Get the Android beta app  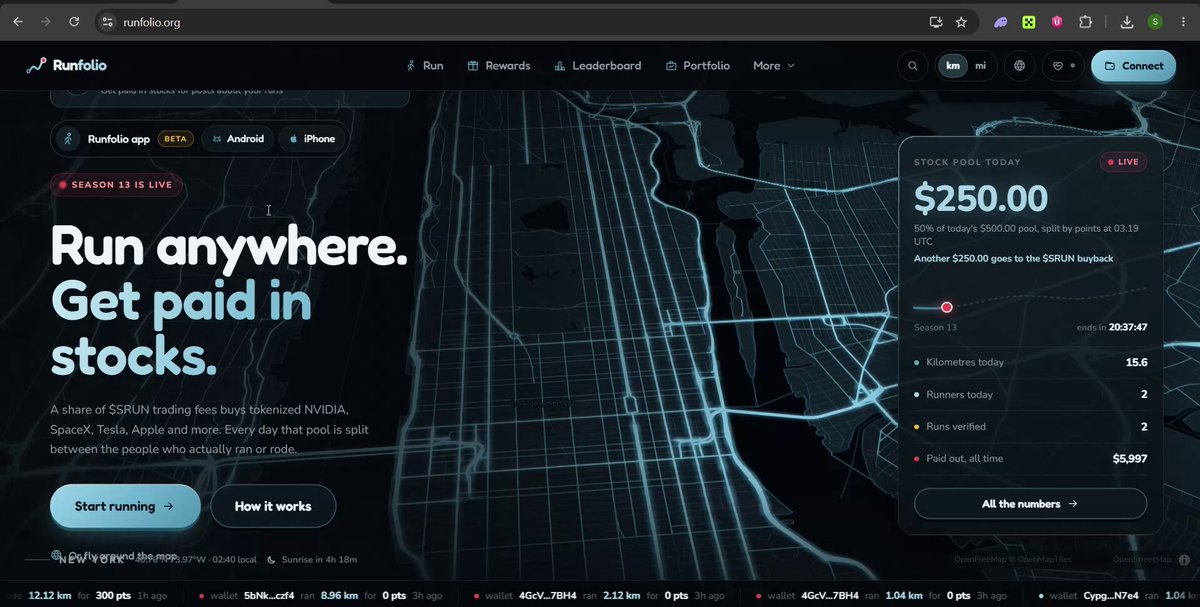coord(238,139)
